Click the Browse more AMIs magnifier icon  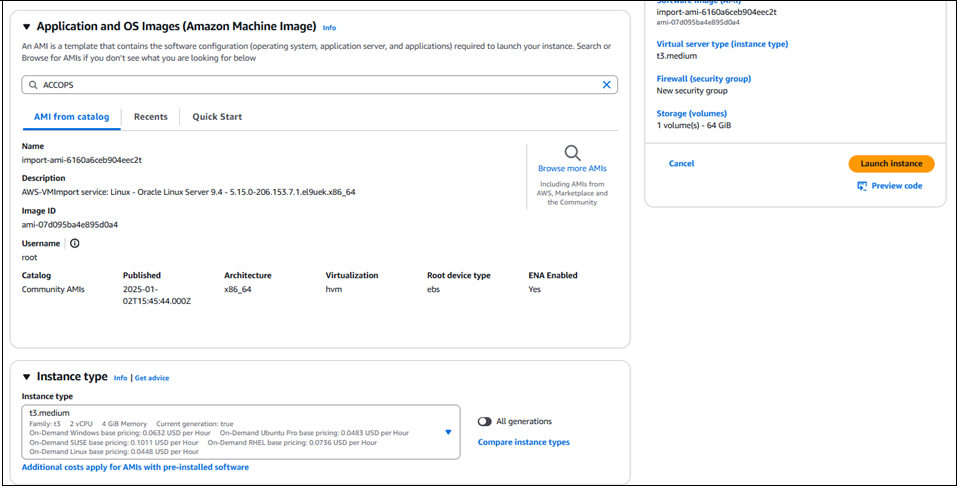tap(572, 153)
